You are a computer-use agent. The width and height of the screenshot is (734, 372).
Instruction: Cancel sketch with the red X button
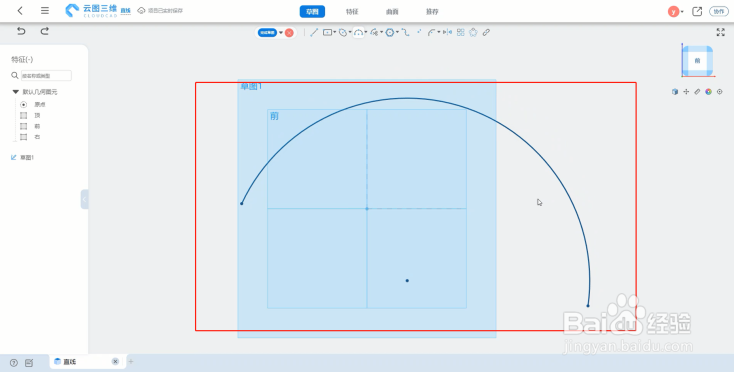[289, 33]
